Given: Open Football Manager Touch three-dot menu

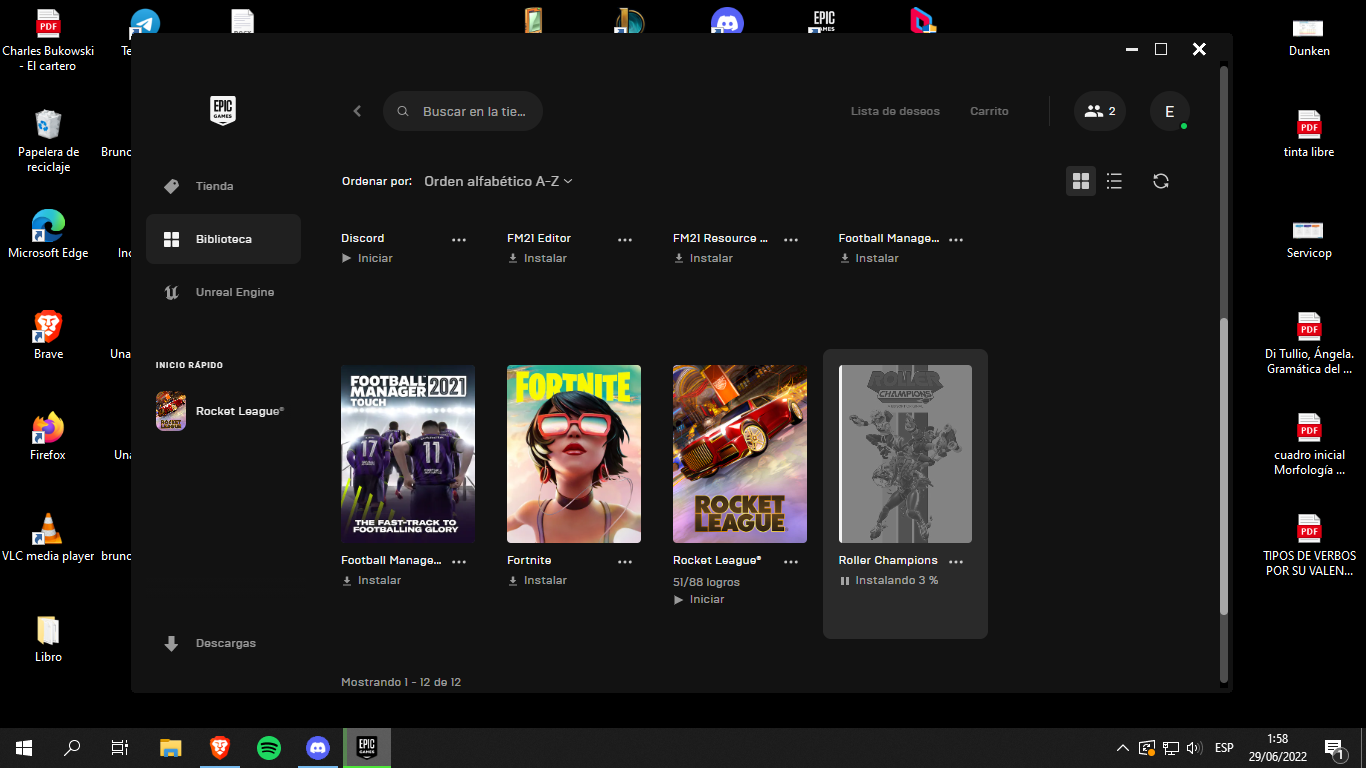Looking at the screenshot, I should (459, 561).
